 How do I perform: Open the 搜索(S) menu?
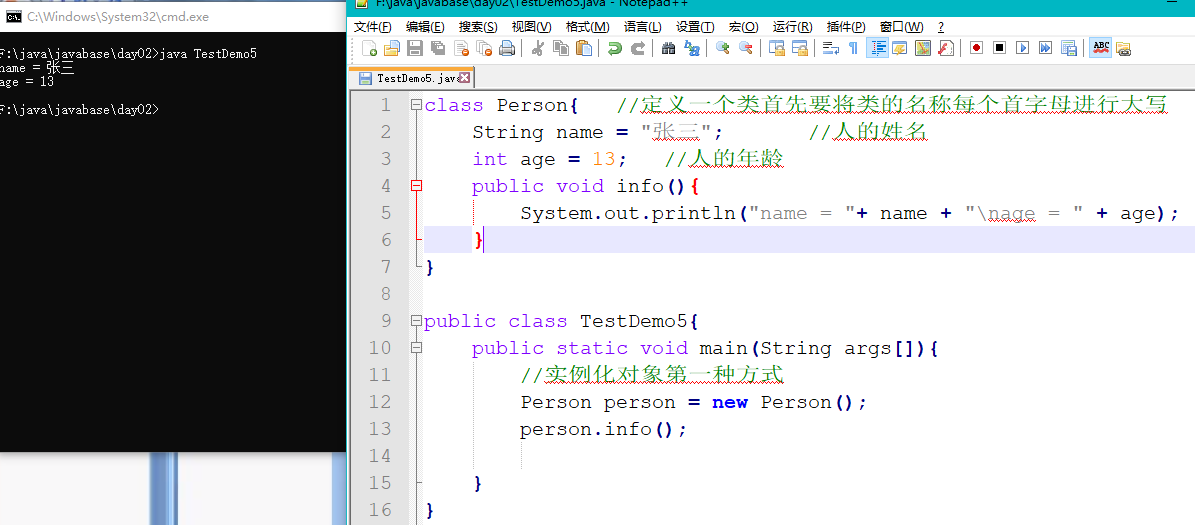click(478, 27)
